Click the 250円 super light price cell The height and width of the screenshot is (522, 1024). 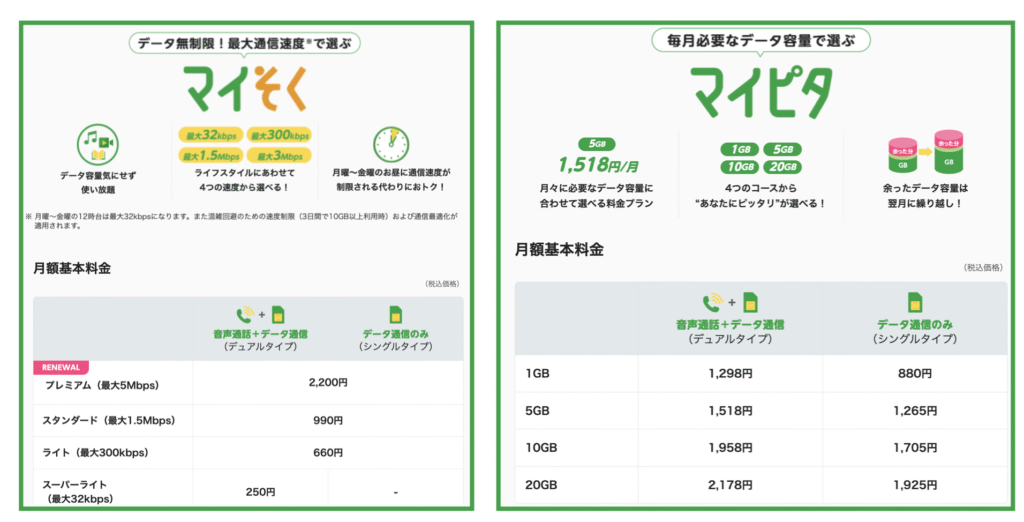tap(261, 492)
